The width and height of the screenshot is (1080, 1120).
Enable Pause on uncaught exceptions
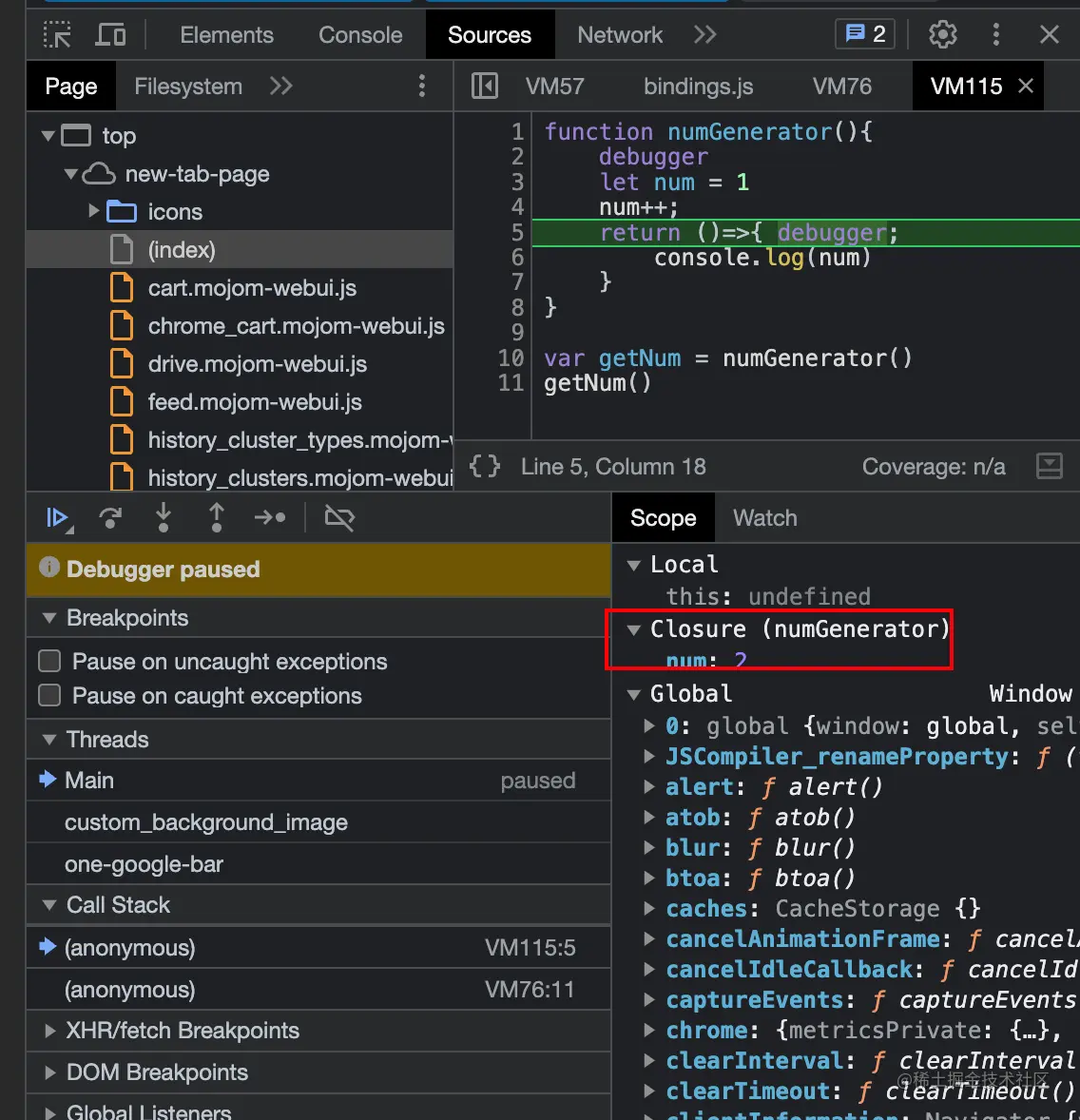49,662
